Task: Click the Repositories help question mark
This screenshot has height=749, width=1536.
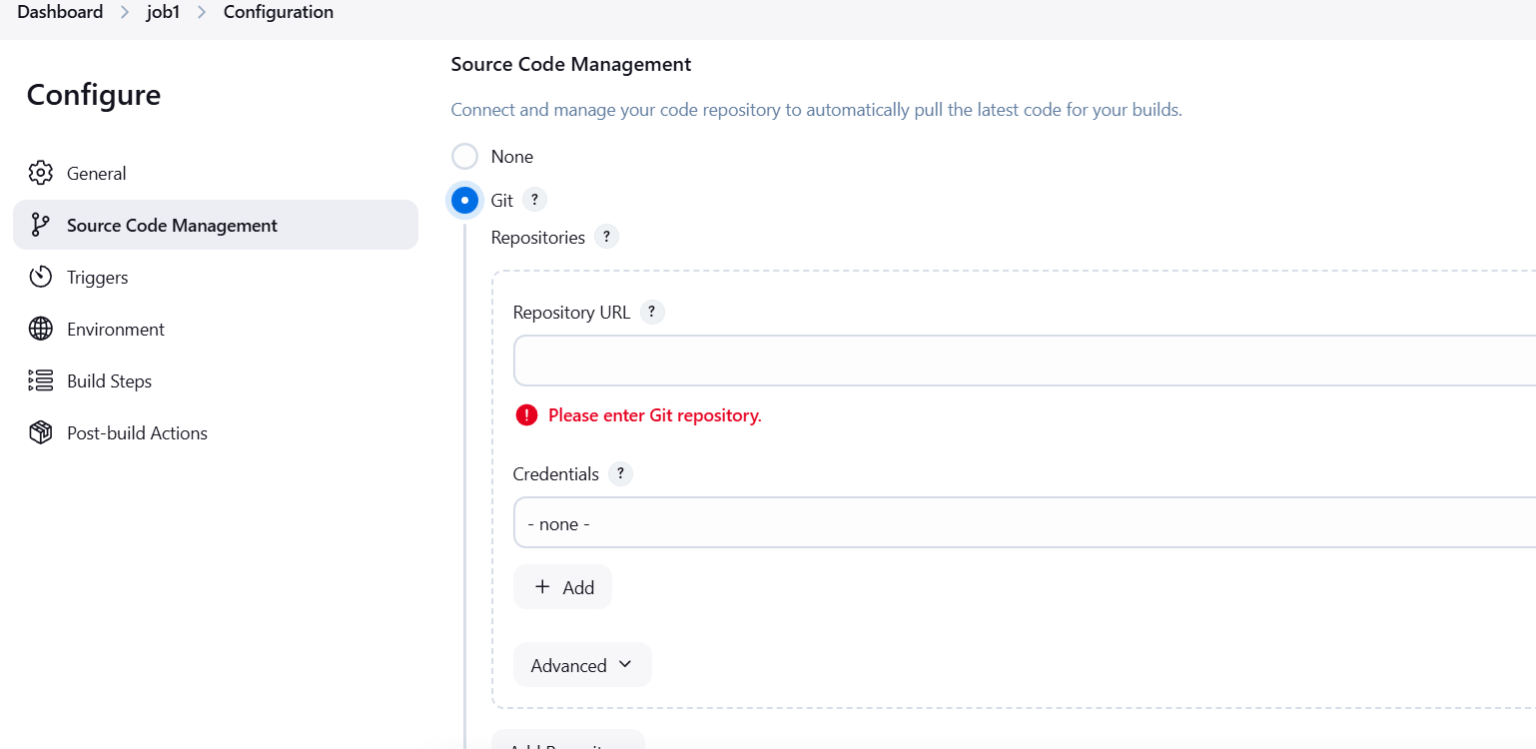Action: coord(606,237)
